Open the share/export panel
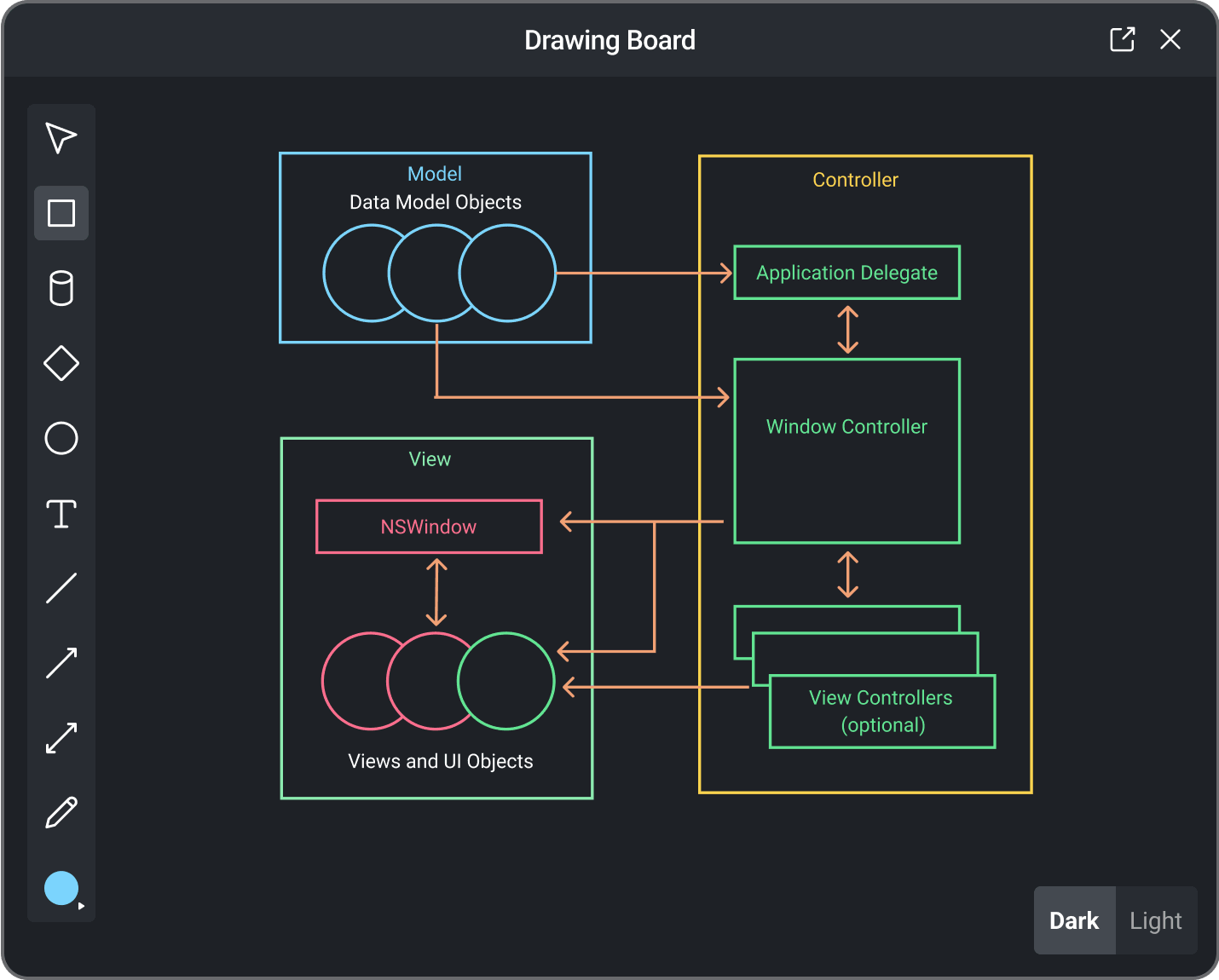Screen dimensions: 1219x980 pyautogui.click(x=1123, y=39)
